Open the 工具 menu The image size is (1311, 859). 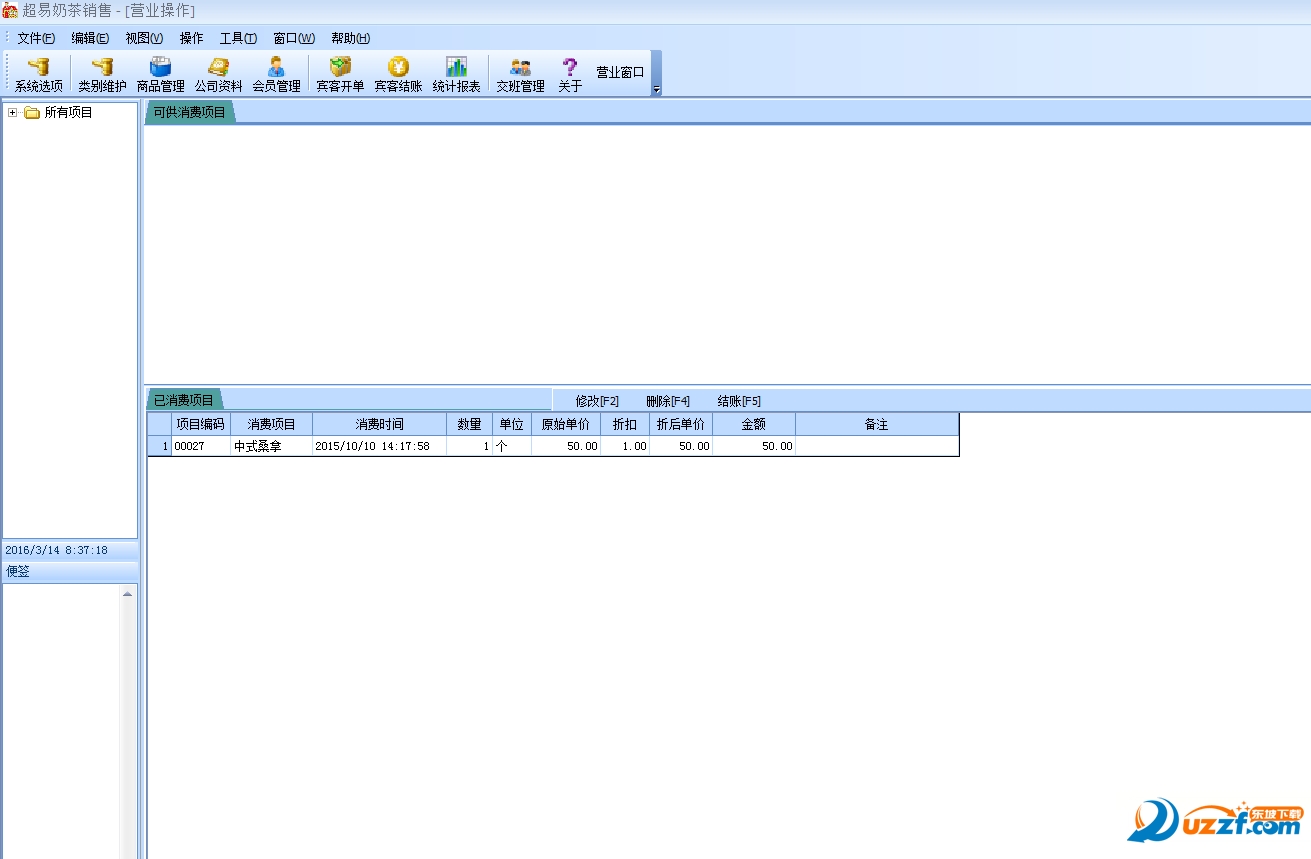point(238,38)
